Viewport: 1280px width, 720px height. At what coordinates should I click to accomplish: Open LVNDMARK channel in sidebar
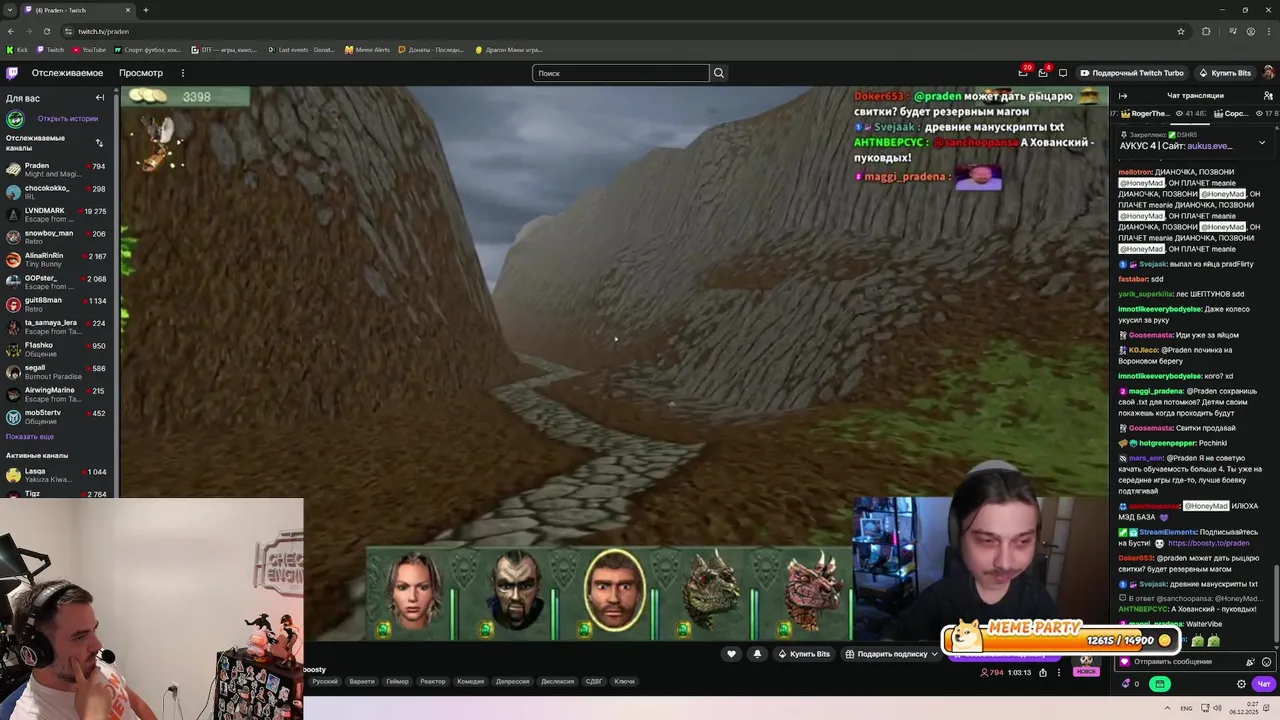point(58,214)
